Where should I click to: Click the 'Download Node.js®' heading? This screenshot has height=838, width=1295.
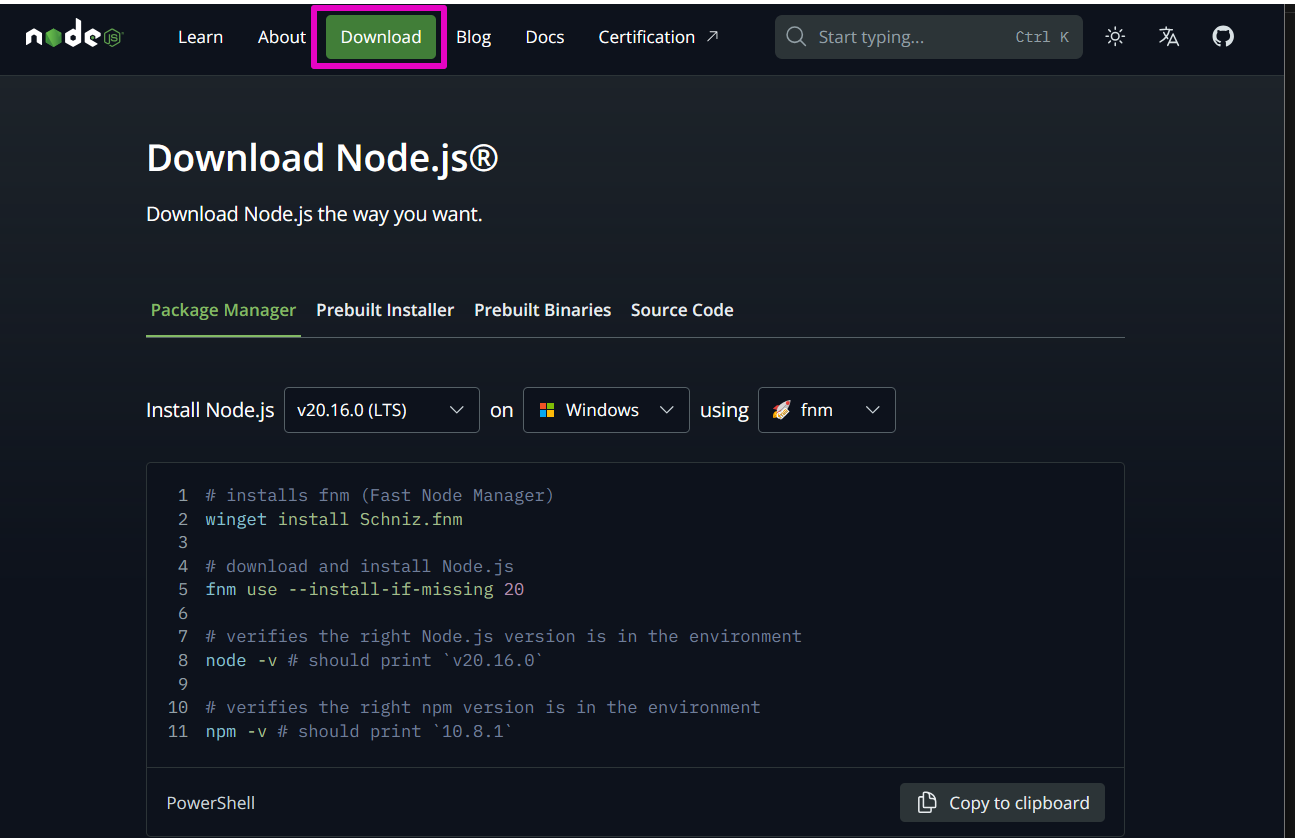point(322,158)
